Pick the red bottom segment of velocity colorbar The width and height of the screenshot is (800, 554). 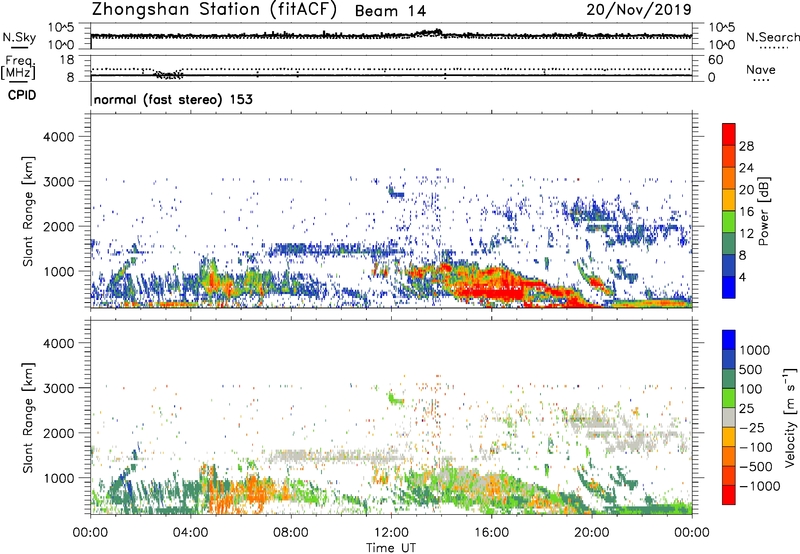click(729, 495)
